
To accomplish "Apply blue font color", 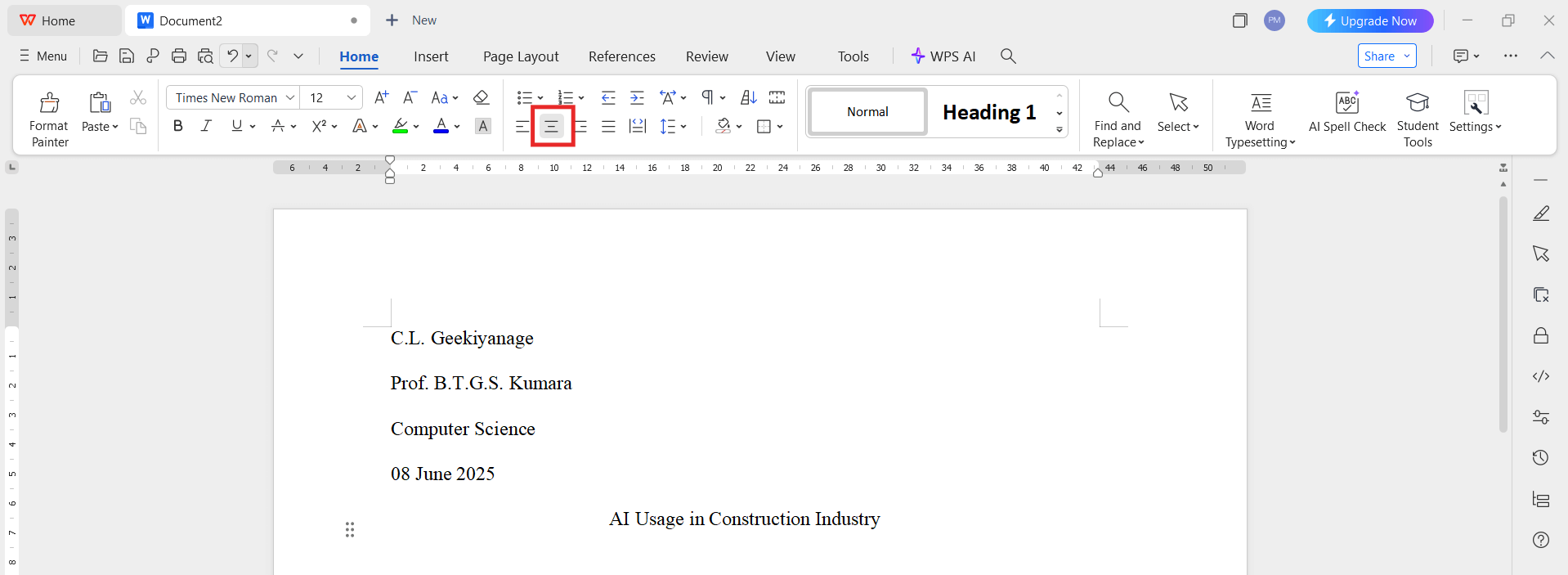I will 441,126.
